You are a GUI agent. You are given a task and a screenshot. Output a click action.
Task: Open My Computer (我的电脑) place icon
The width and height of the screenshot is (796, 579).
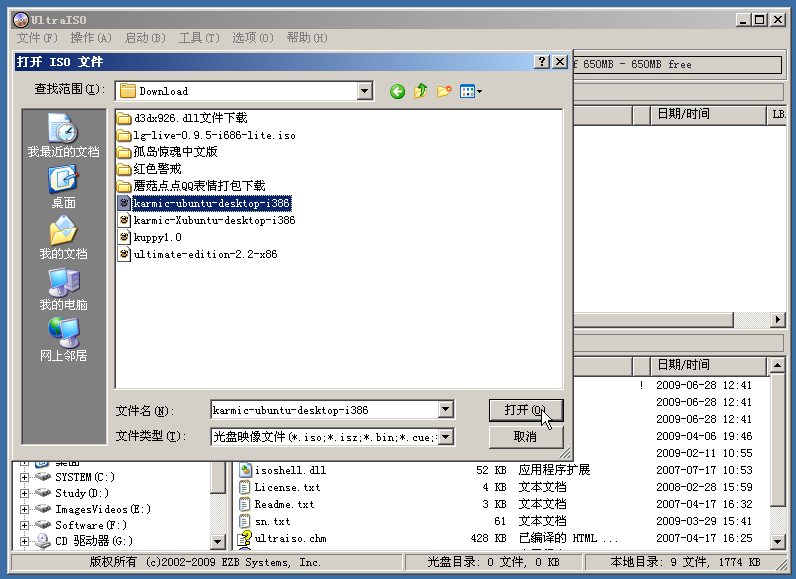tap(63, 289)
